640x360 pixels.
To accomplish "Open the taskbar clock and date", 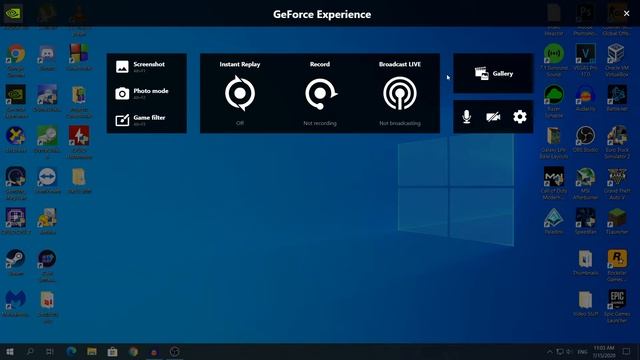I will [x=604, y=351].
